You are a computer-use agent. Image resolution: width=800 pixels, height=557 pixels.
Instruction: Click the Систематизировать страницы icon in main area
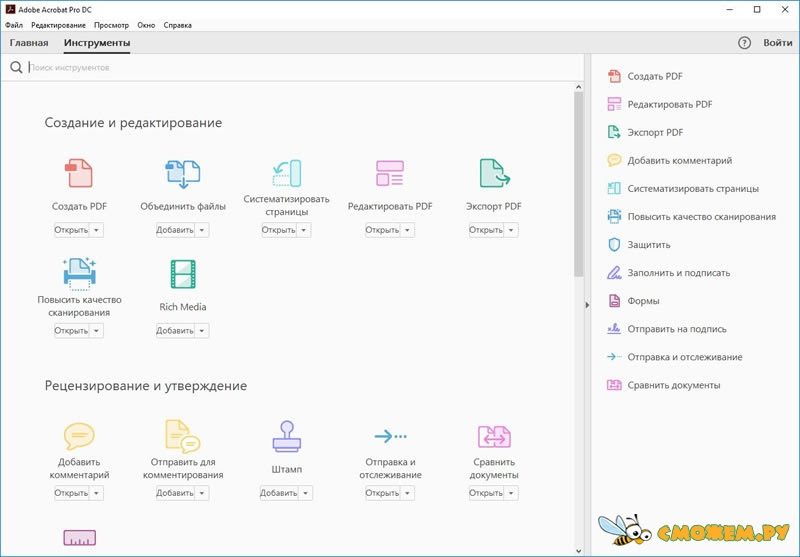pyautogui.click(x=287, y=173)
